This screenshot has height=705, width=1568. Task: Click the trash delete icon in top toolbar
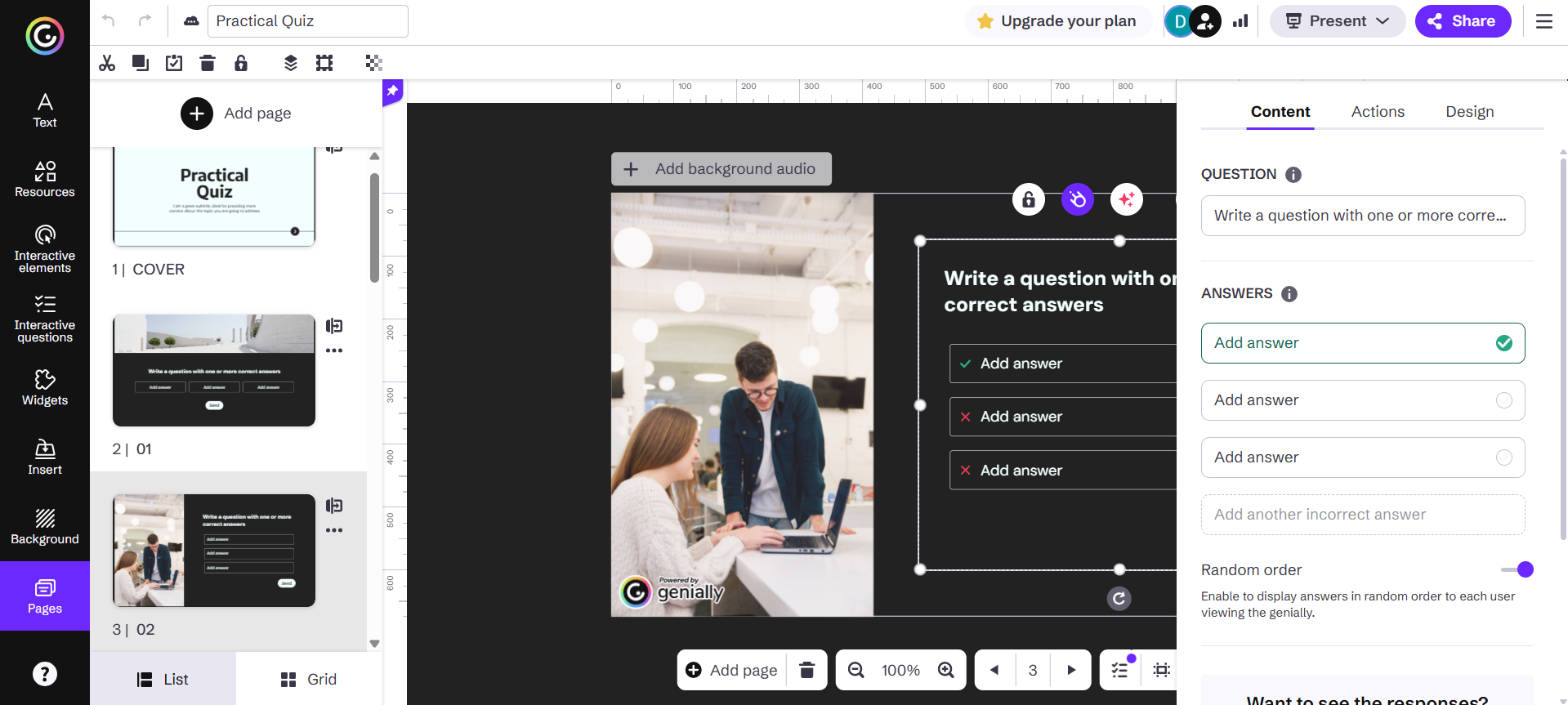[208, 63]
